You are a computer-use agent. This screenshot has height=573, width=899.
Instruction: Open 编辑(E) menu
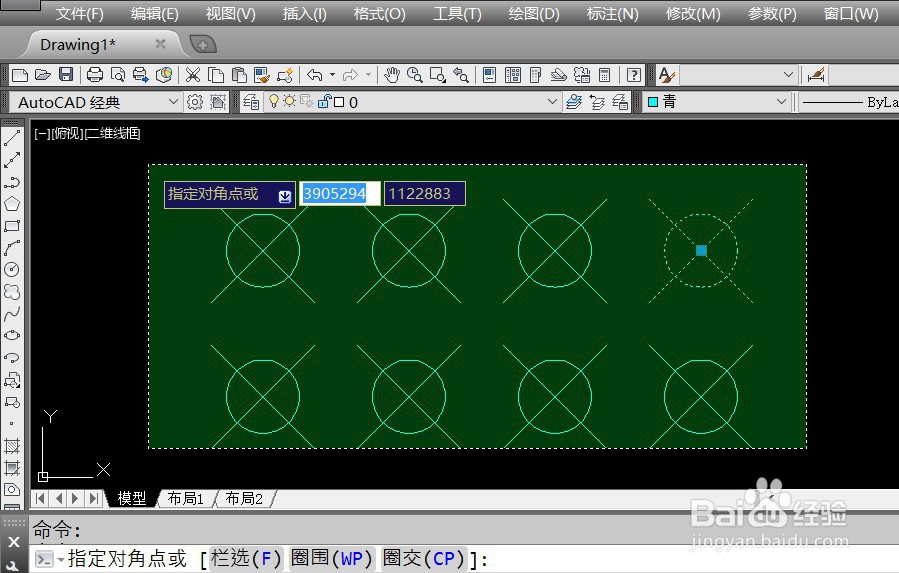click(x=155, y=13)
